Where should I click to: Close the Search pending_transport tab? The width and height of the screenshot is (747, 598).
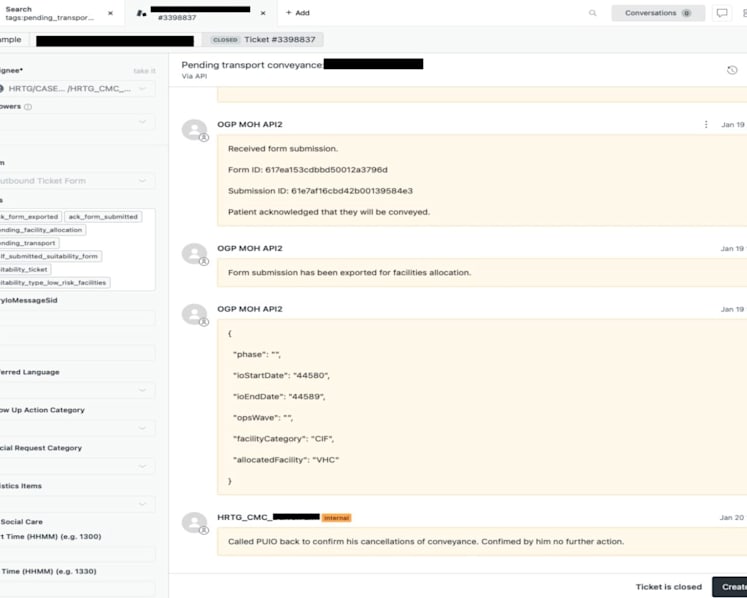[111, 13]
